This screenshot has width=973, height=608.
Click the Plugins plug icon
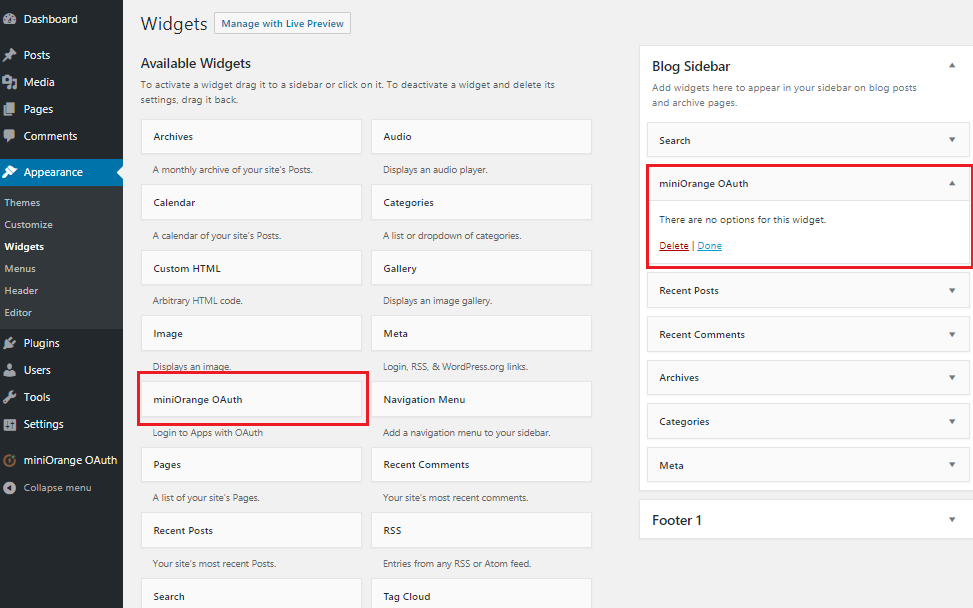[9, 343]
